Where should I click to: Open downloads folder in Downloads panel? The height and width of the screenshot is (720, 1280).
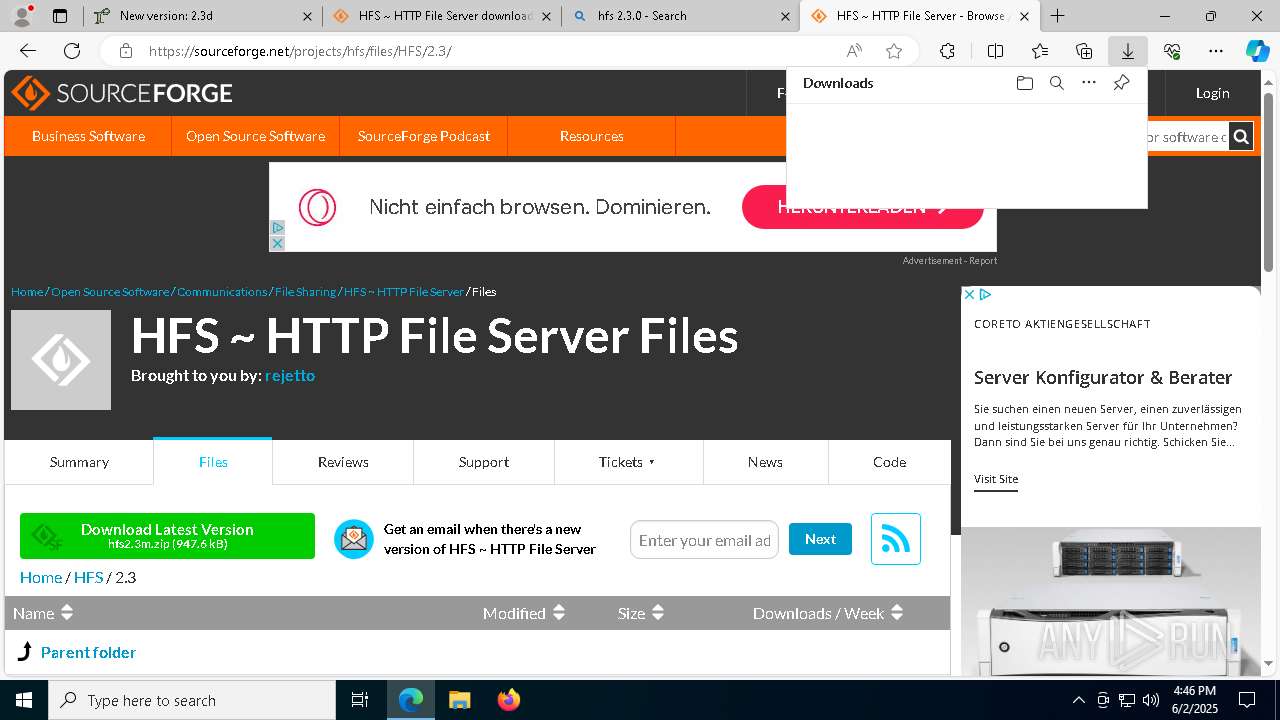click(x=1024, y=83)
